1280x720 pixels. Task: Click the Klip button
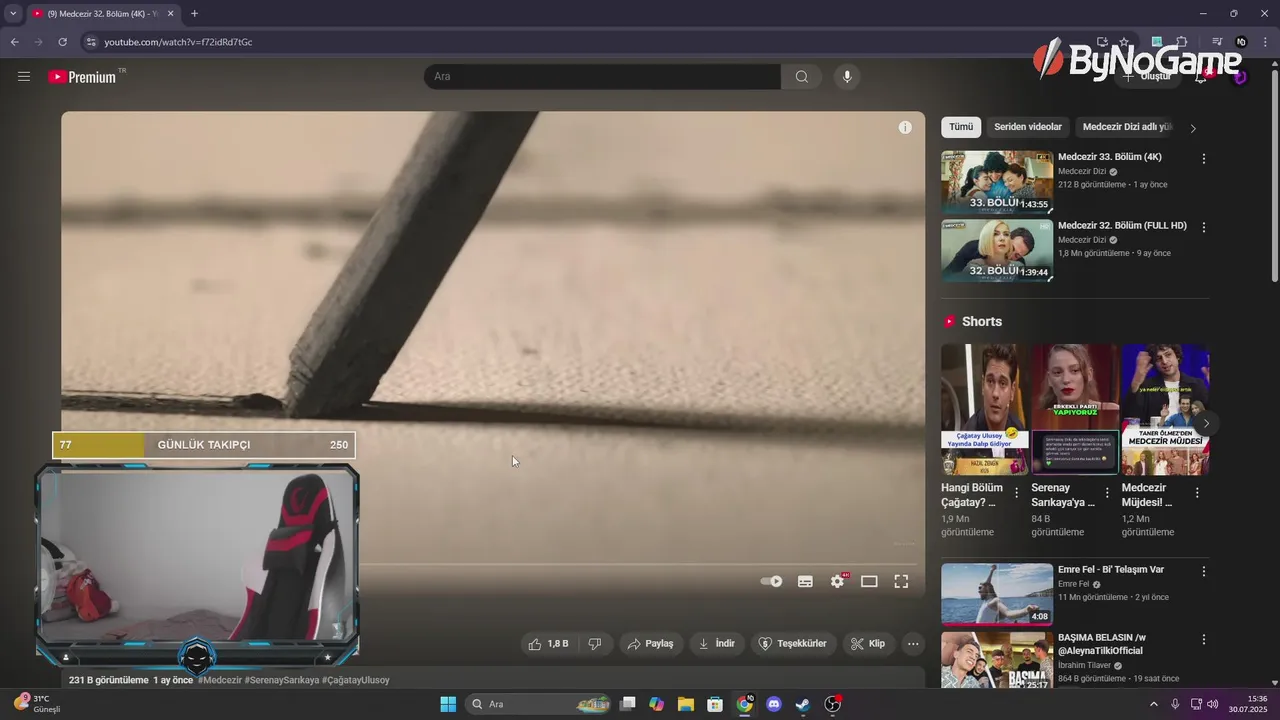[867, 644]
